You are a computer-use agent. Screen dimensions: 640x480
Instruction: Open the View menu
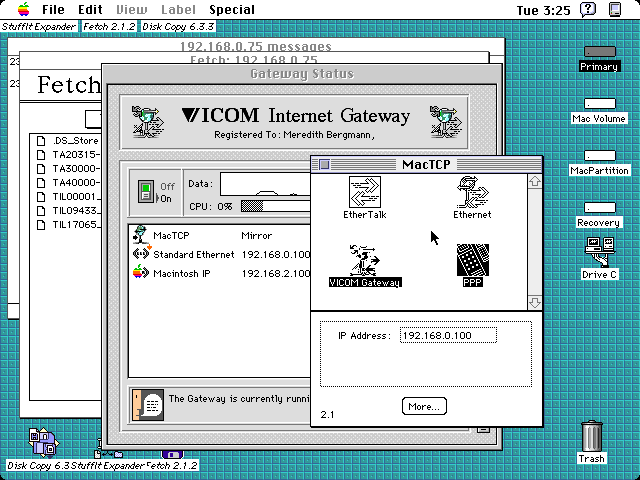(x=131, y=9)
